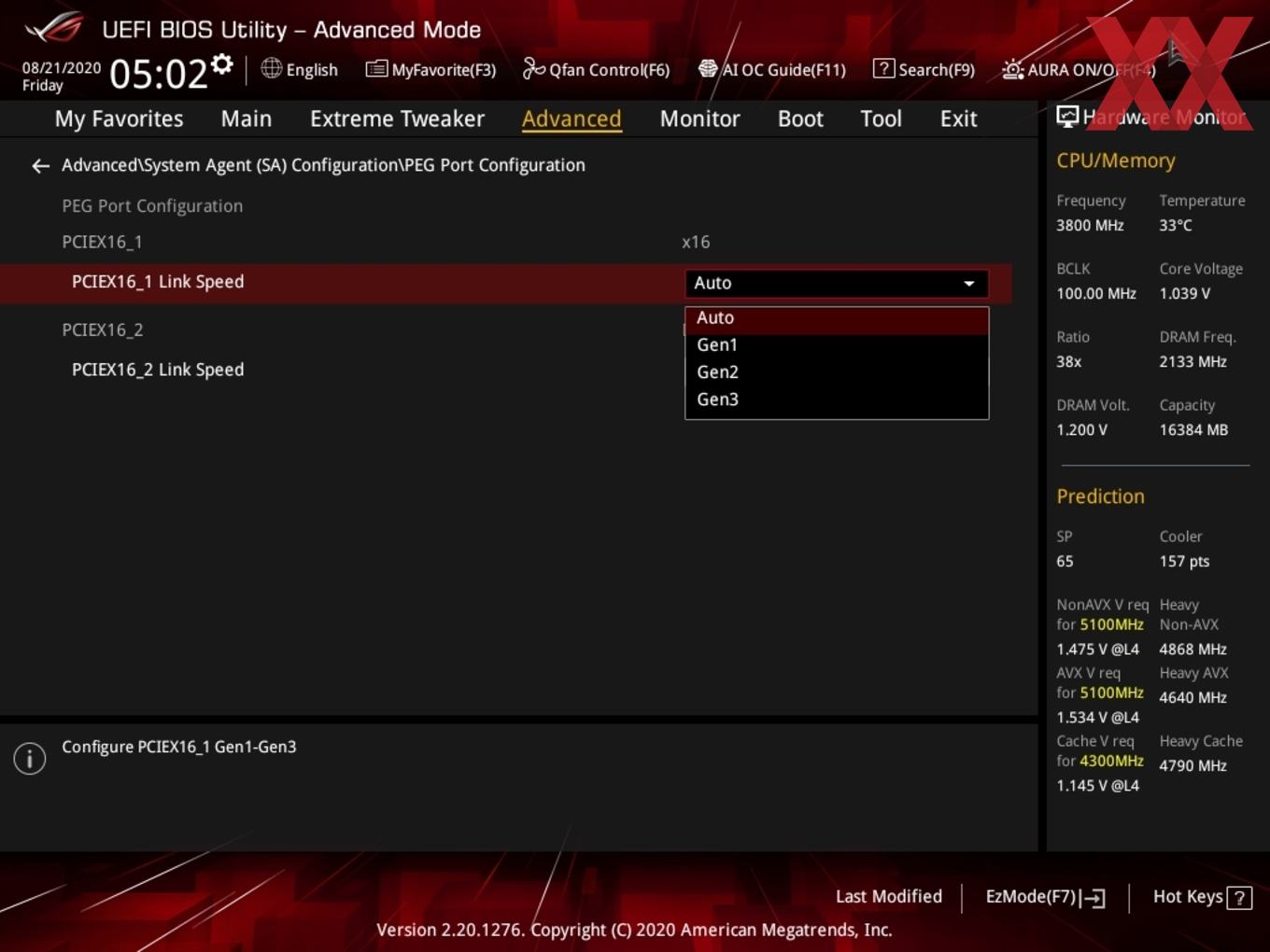Switch to the Main tab

[x=247, y=119]
